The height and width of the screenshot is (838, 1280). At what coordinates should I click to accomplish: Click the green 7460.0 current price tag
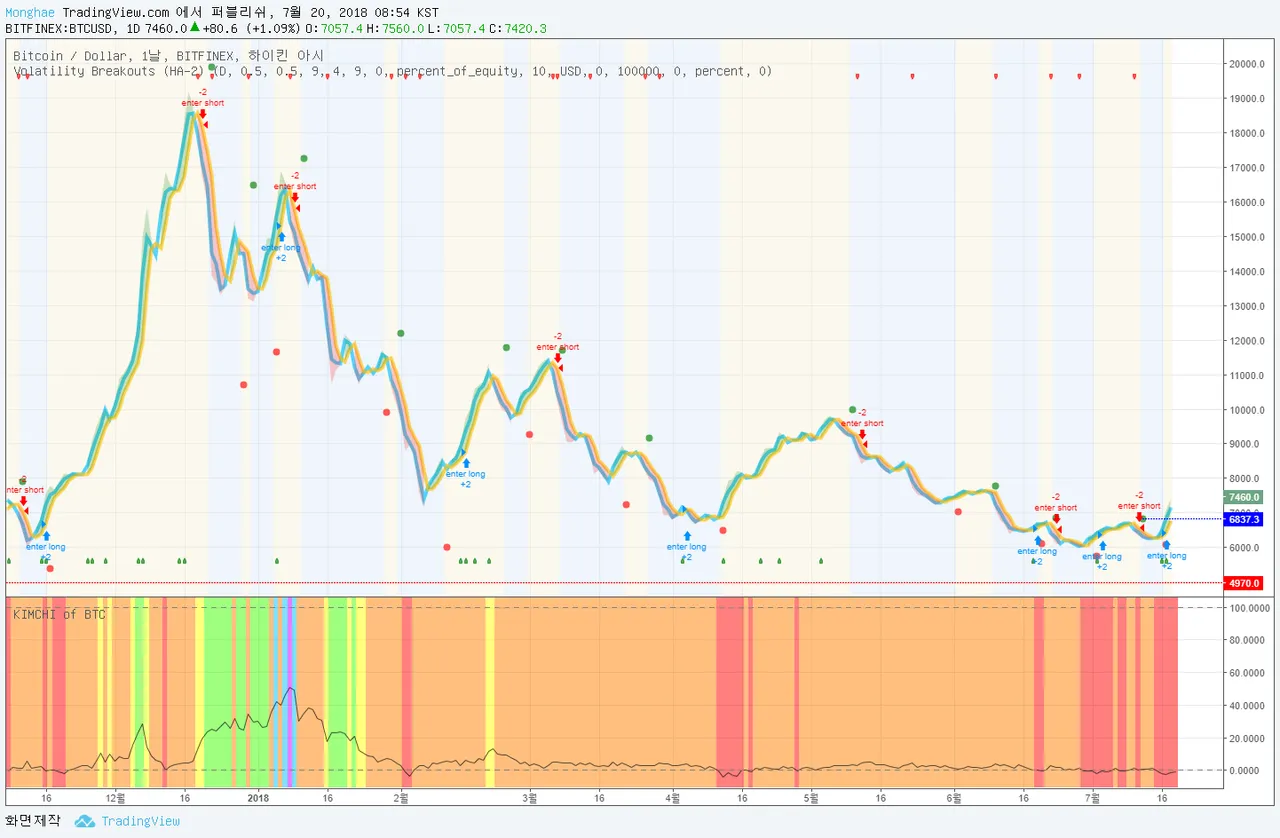tap(1243, 497)
